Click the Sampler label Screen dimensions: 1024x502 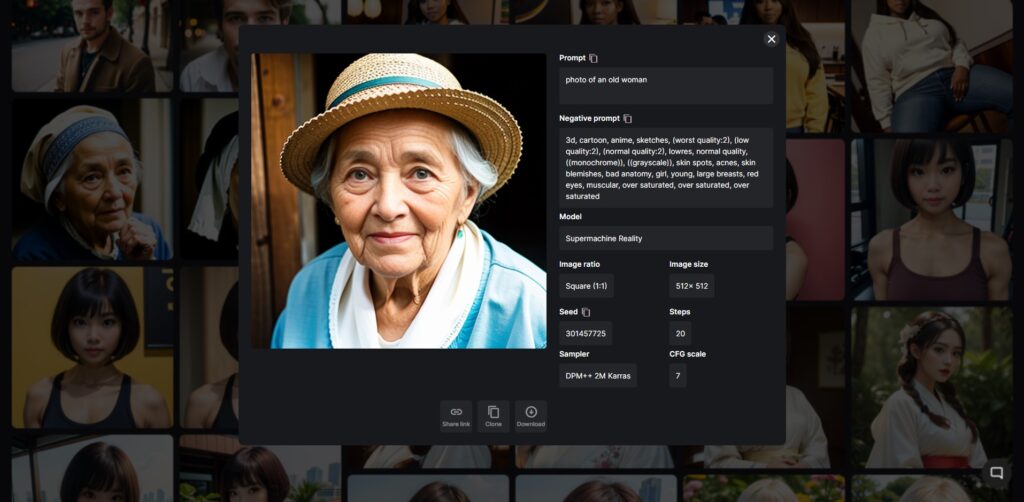click(574, 354)
